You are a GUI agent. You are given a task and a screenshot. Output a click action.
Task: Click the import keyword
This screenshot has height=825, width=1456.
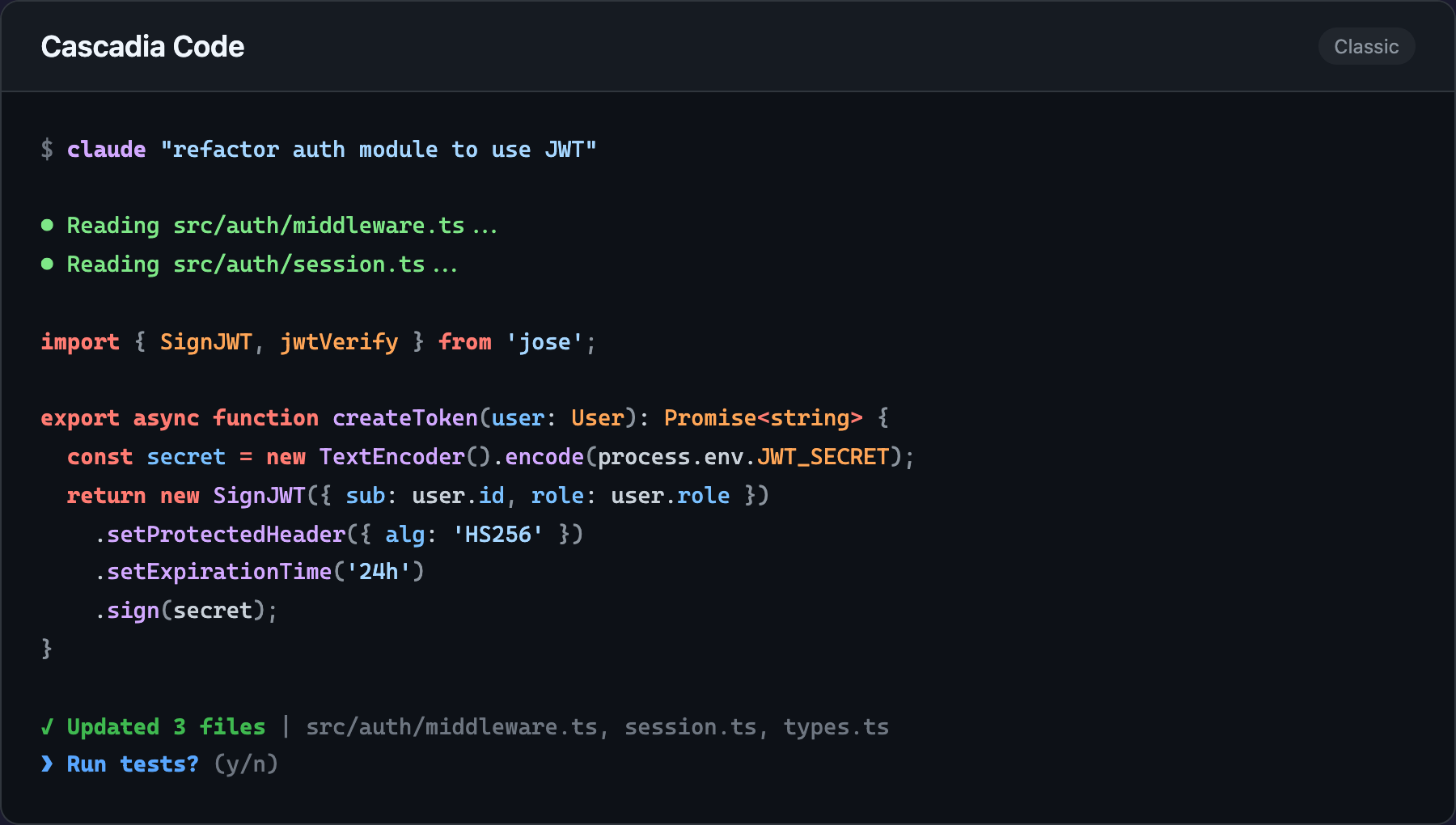click(80, 342)
